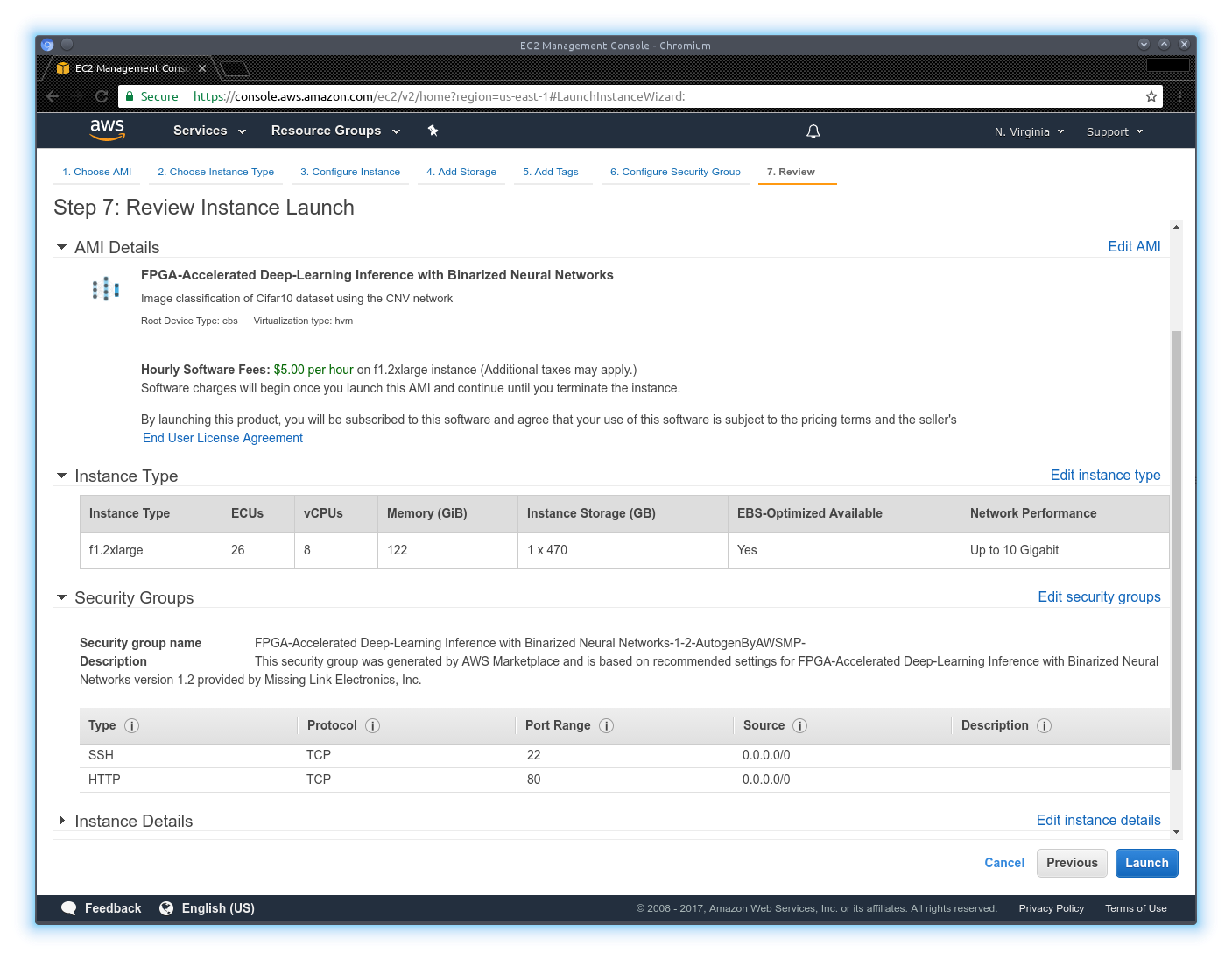The width and height of the screenshot is (1232, 960).
Task: Click the pin shortcut icon in navbar
Action: pos(433,131)
